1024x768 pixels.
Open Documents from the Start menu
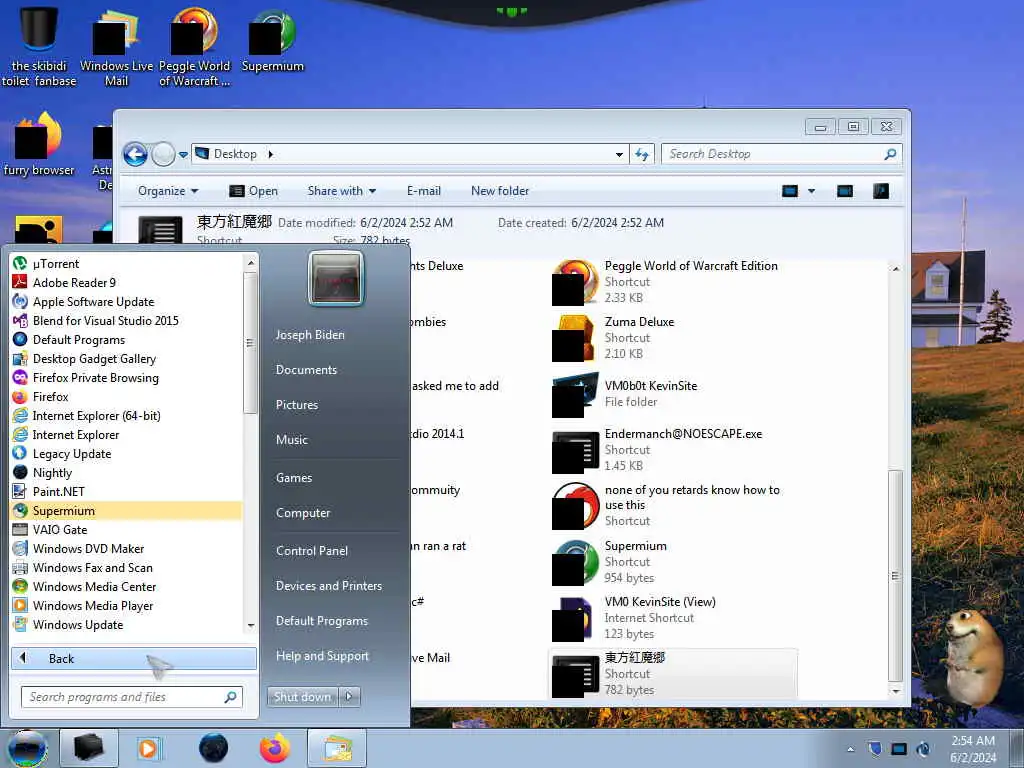(306, 370)
